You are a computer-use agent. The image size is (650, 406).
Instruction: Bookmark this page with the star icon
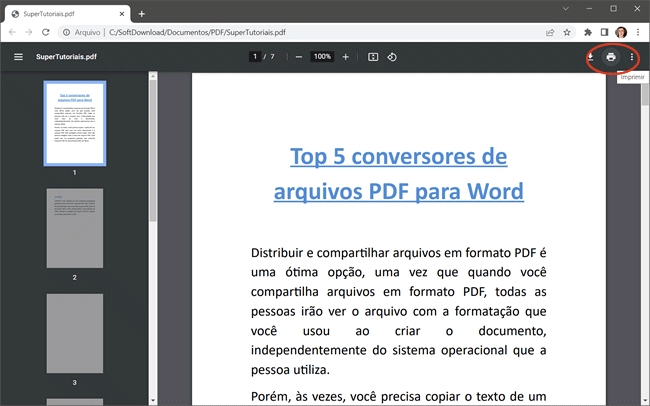click(x=567, y=32)
